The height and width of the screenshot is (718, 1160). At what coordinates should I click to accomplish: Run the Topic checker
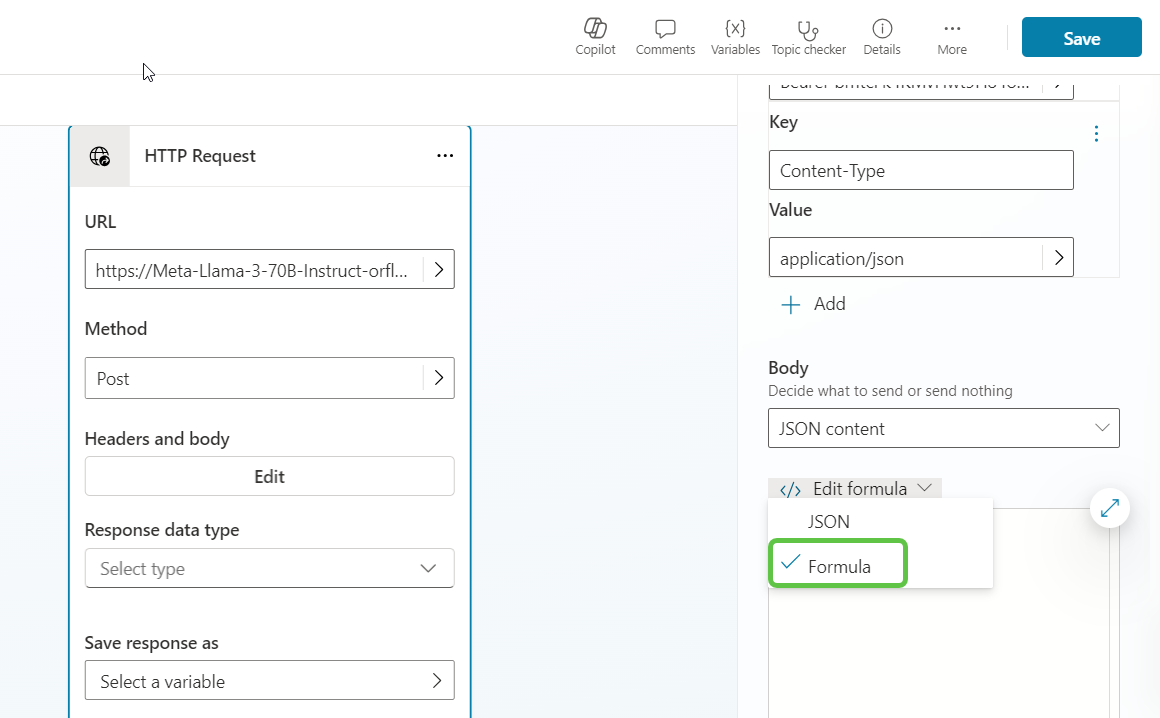[x=808, y=37]
